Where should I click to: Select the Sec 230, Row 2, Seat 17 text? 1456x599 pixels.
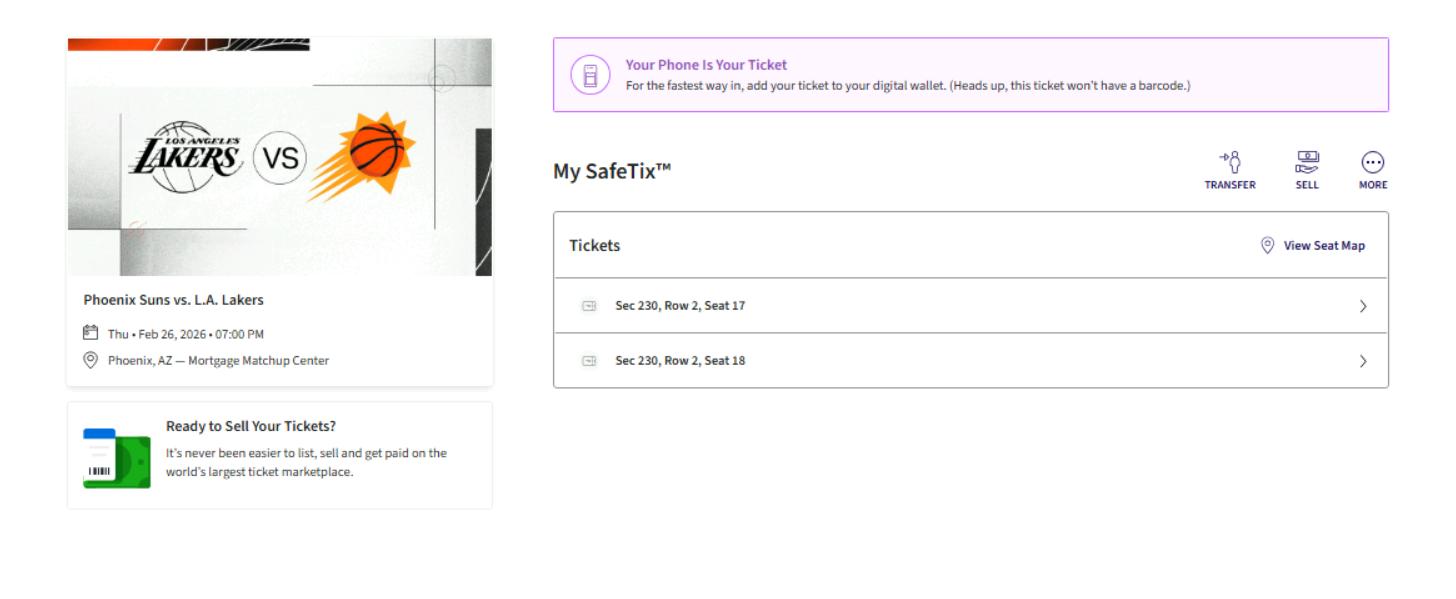[x=680, y=306]
